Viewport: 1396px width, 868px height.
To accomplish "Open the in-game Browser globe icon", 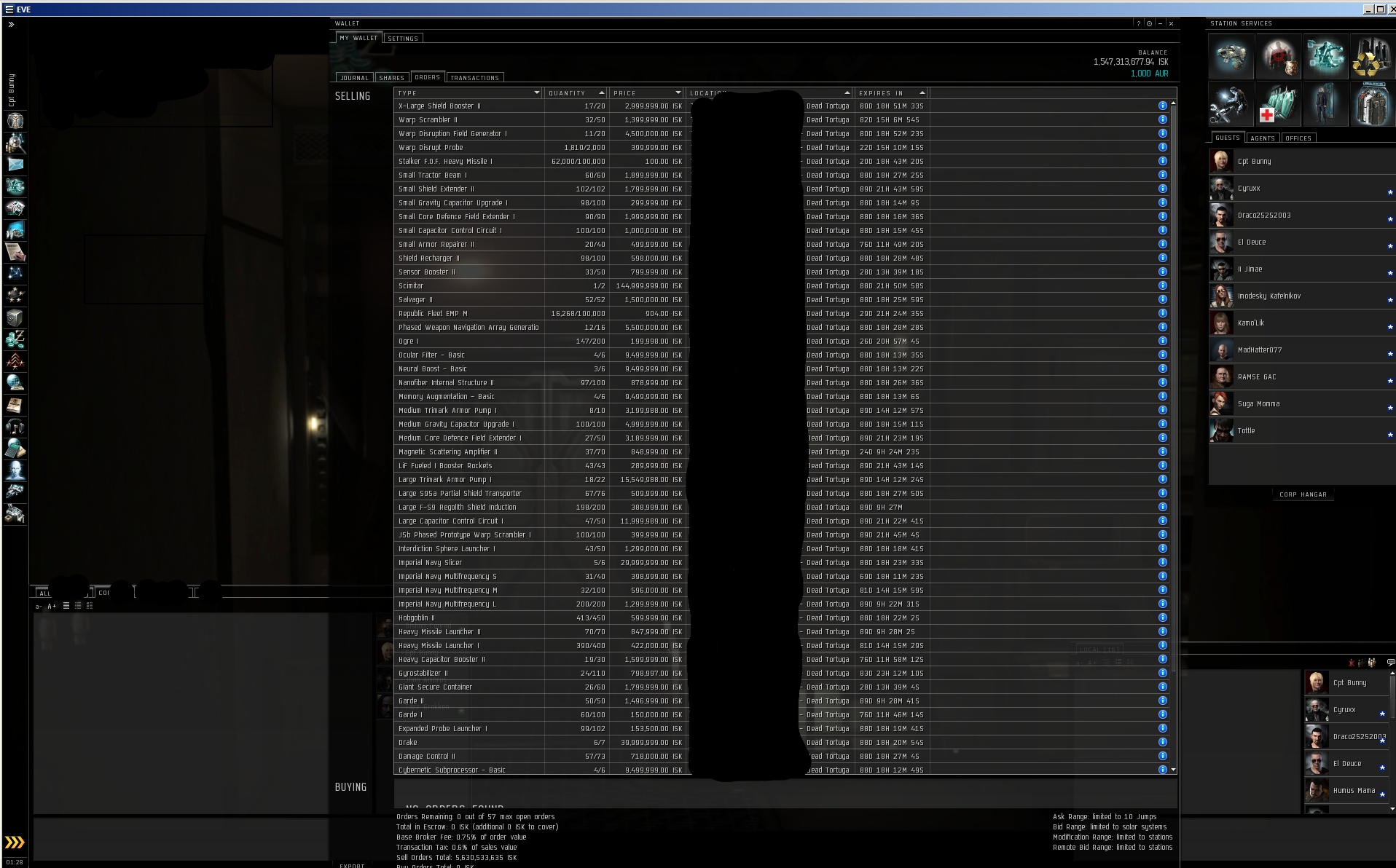I will click(x=15, y=383).
